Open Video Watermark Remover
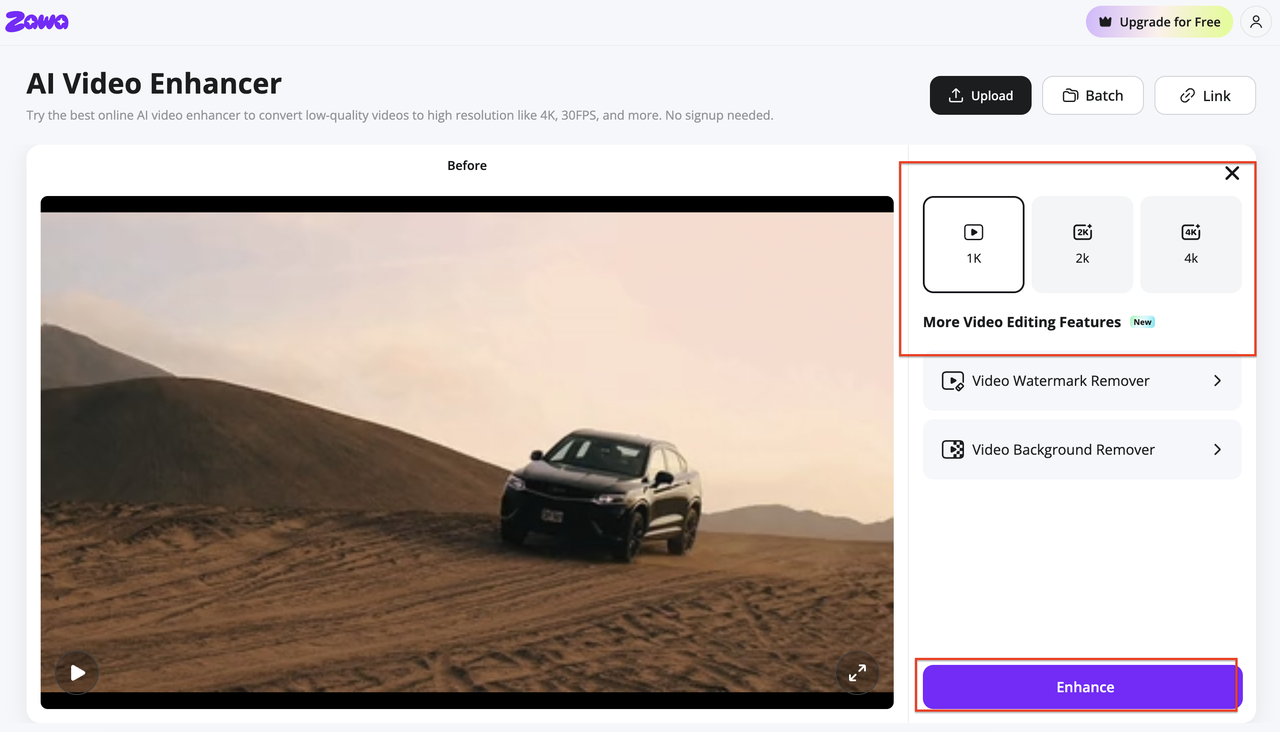The image size is (1280, 732). pos(1082,381)
